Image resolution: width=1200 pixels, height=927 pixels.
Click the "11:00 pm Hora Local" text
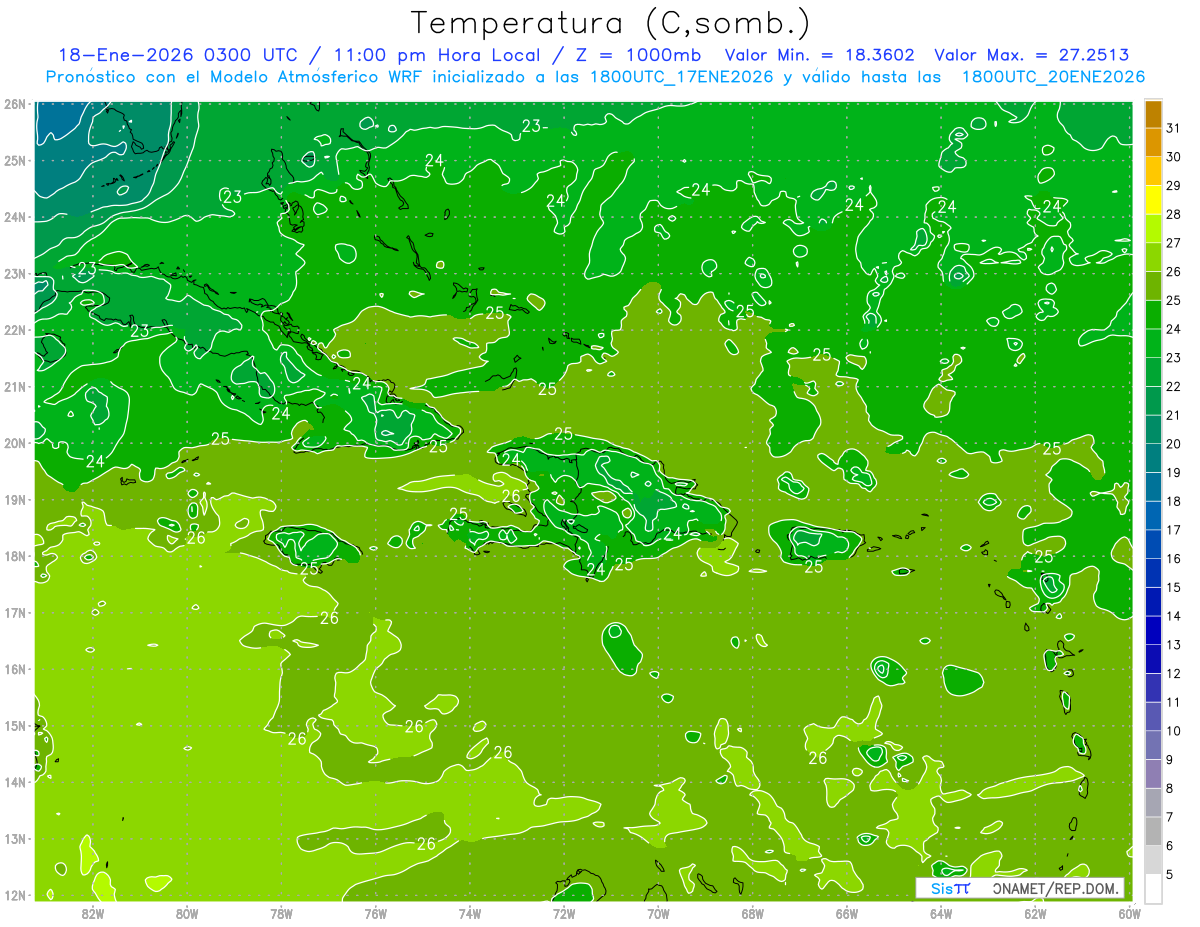(437, 55)
